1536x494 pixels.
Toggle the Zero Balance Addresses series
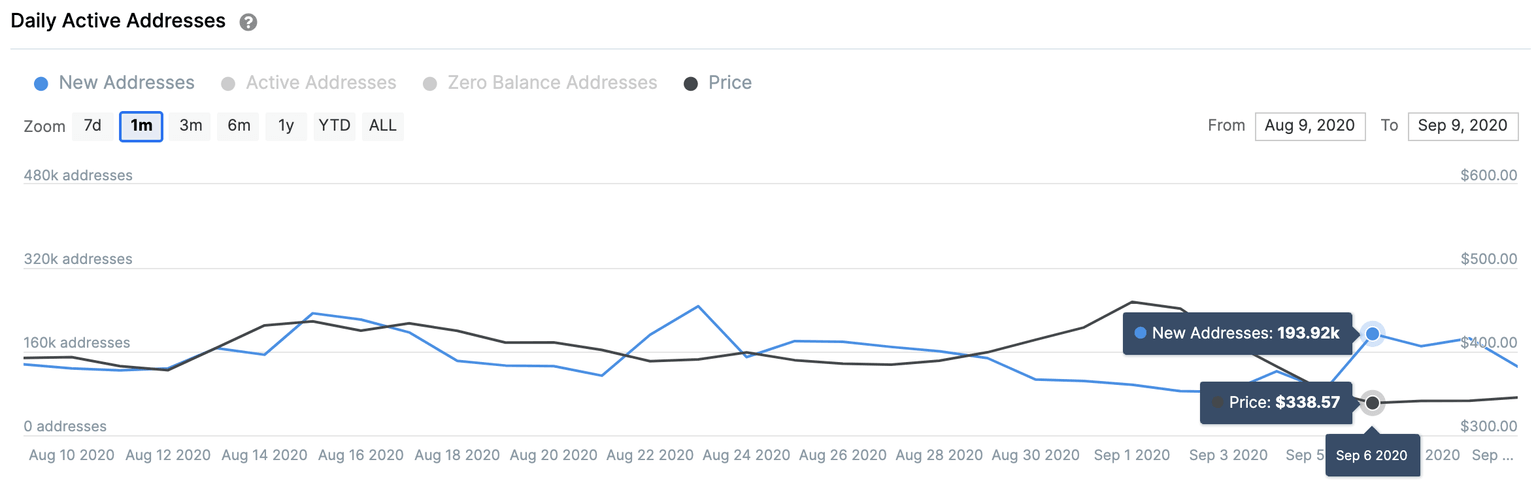click(552, 83)
